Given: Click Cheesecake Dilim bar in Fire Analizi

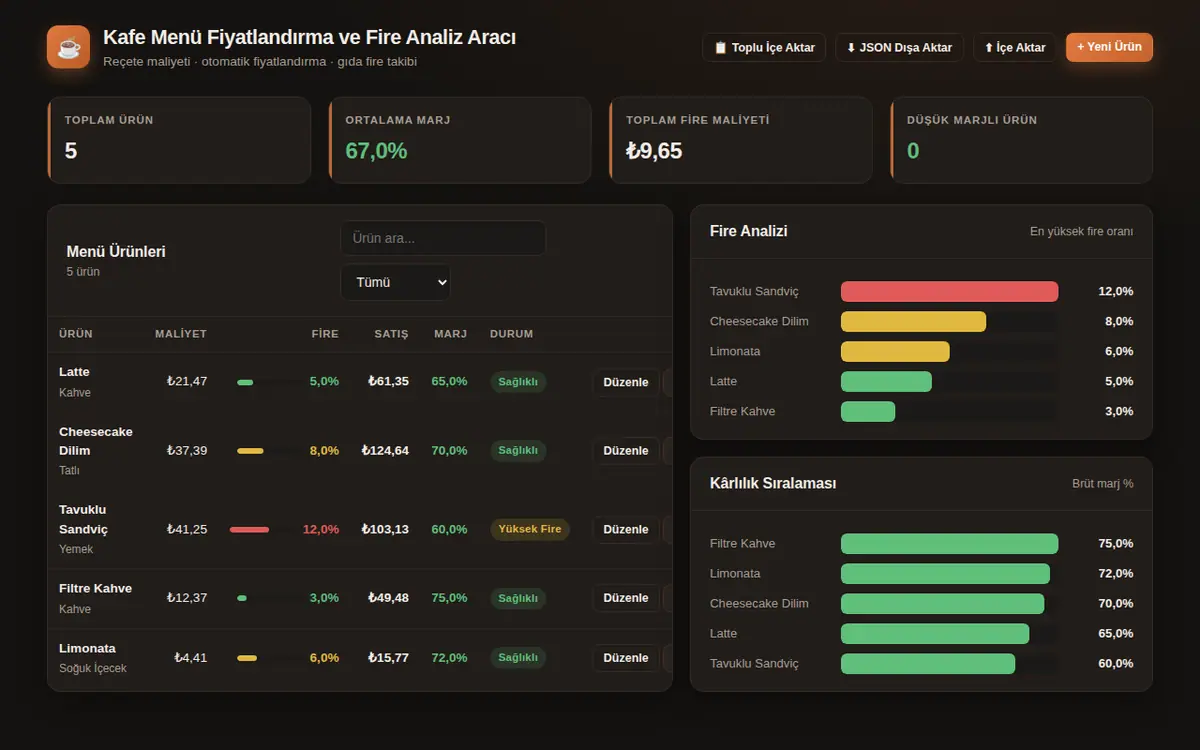Looking at the screenshot, I should coord(913,321).
